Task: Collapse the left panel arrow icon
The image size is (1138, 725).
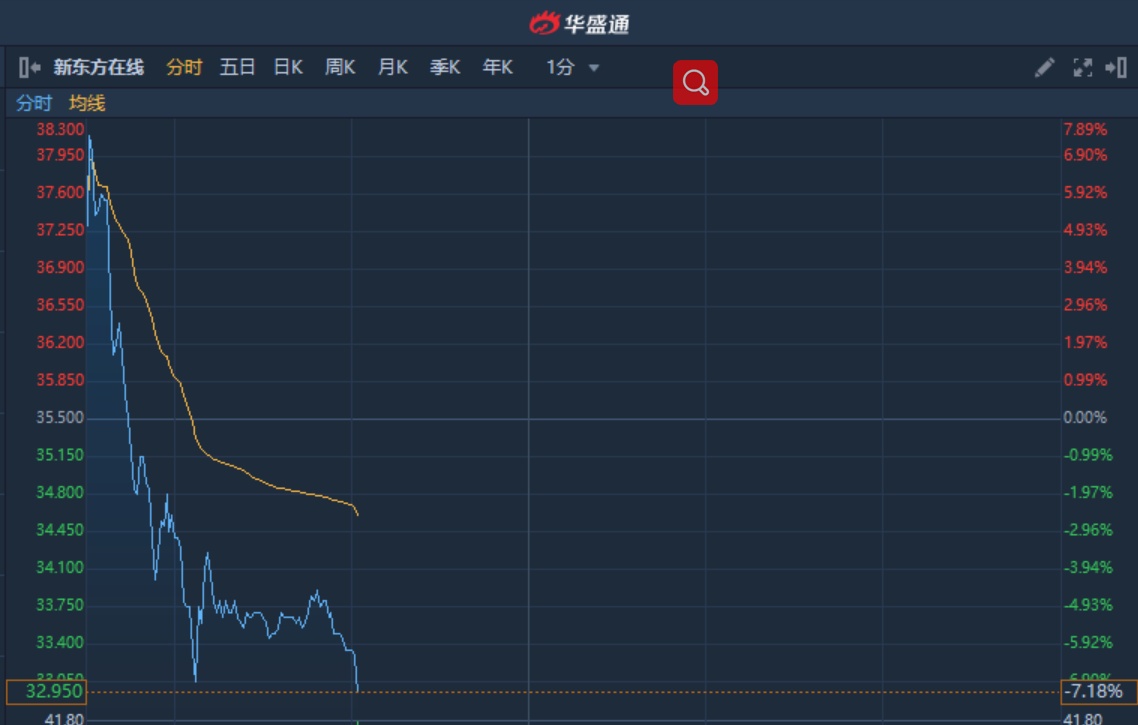Action: click(x=29, y=68)
